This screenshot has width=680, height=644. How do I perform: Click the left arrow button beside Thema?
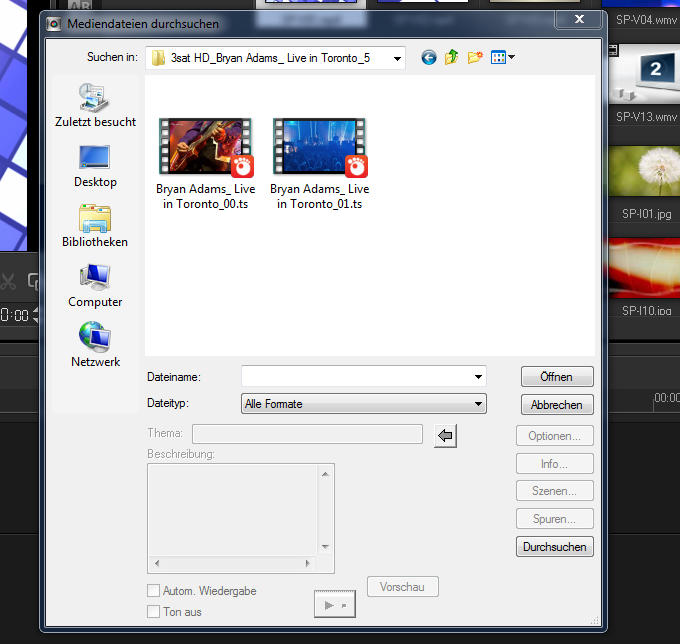tap(445, 435)
